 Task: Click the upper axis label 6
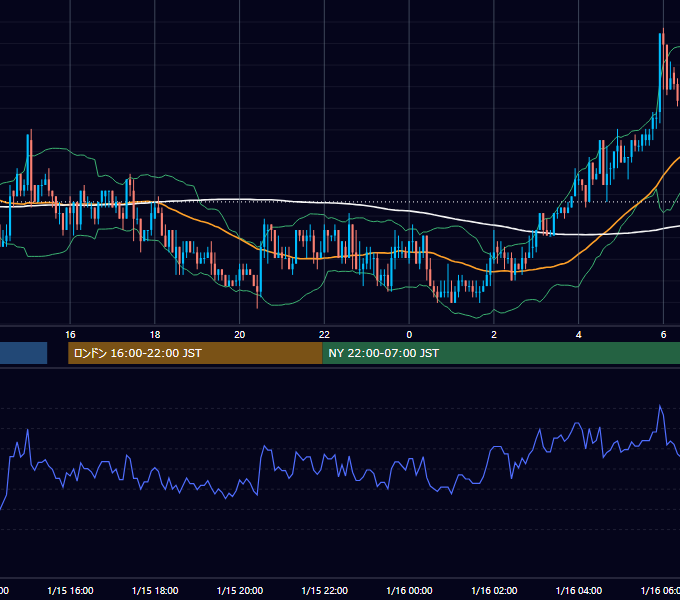pyautogui.click(x=663, y=335)
